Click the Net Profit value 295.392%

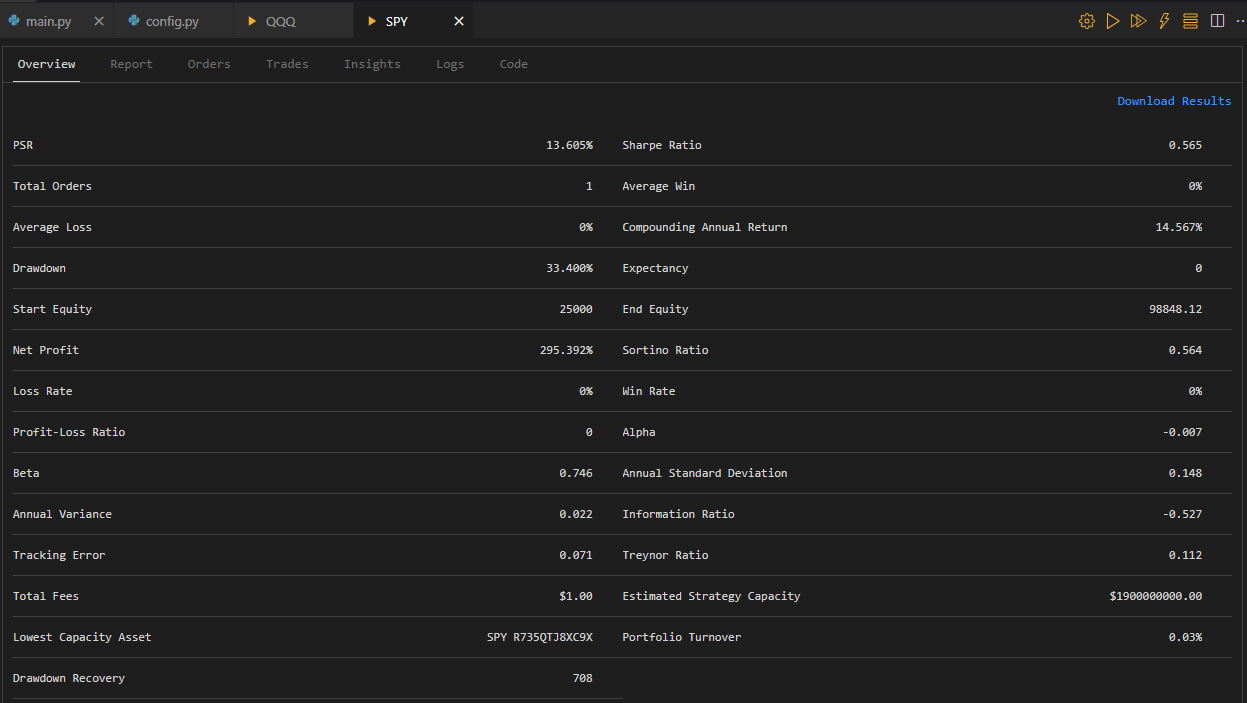(566, 350)
